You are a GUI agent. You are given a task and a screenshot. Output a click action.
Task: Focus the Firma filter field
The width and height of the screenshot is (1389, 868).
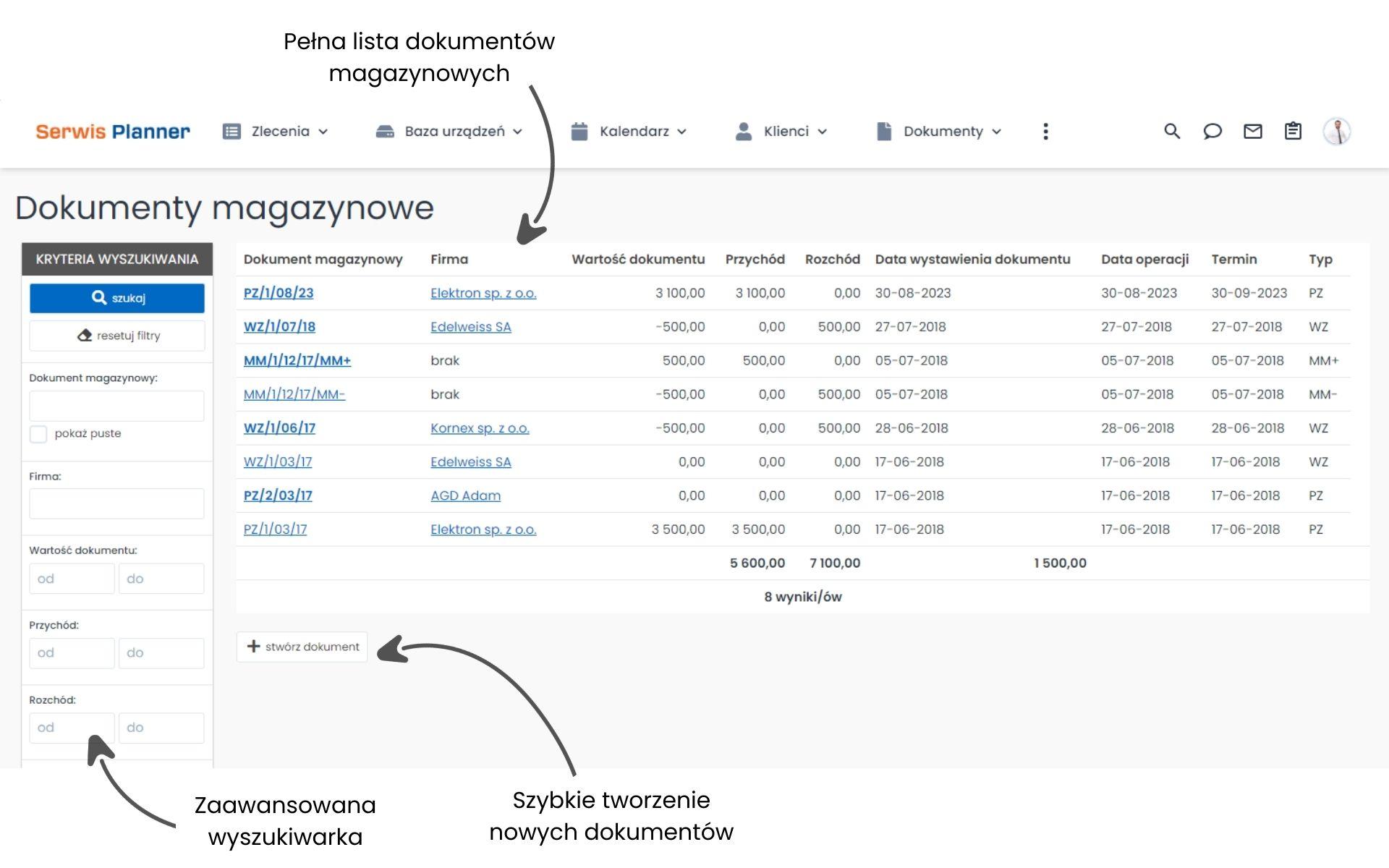click(117, 503)
